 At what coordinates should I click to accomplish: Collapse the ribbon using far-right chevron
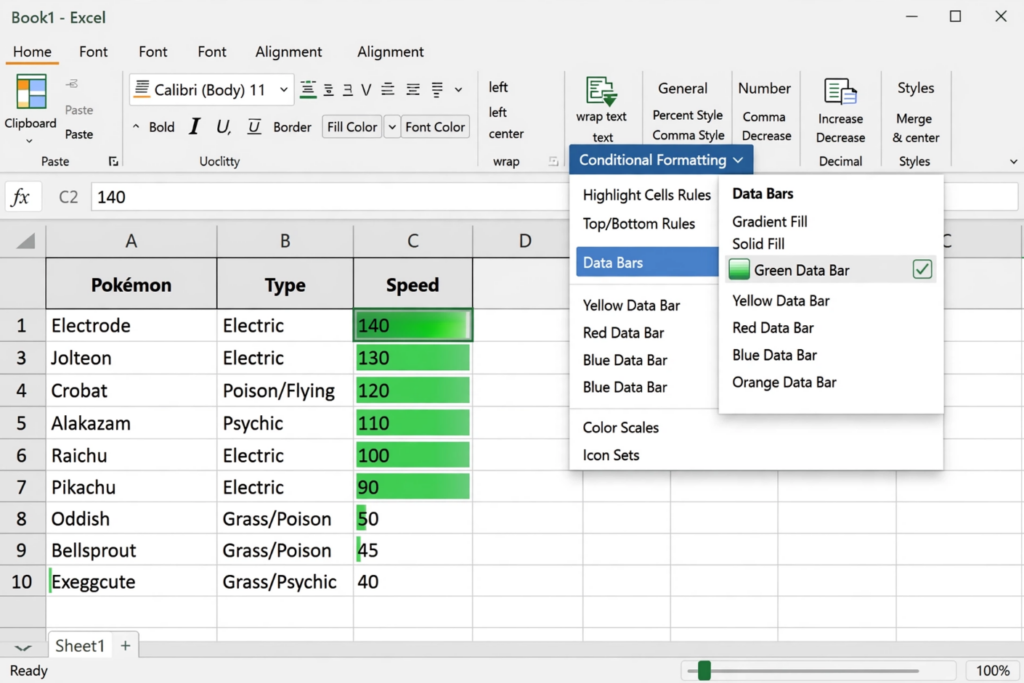pyautogui.click(x=1013, y=161)
